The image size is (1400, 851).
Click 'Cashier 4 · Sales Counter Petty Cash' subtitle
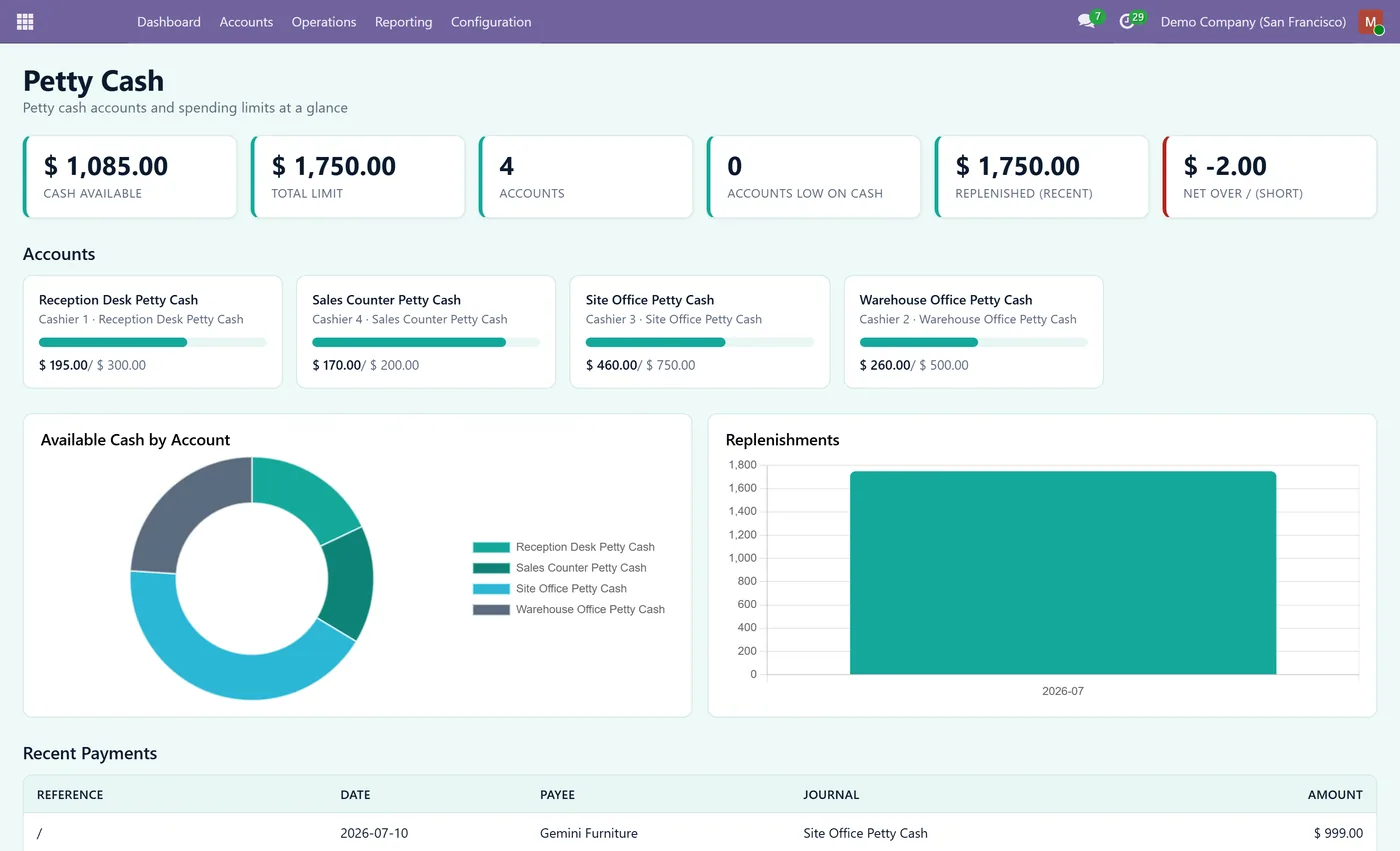(410, 320)
